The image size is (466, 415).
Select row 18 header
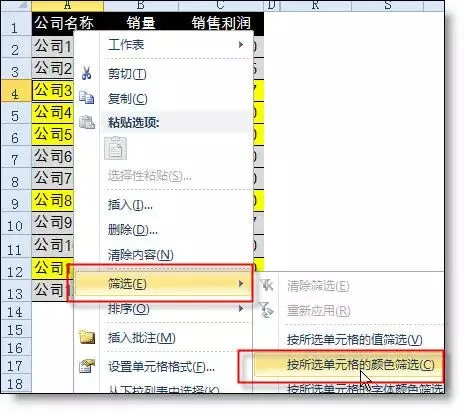click(x=16, y=384)
